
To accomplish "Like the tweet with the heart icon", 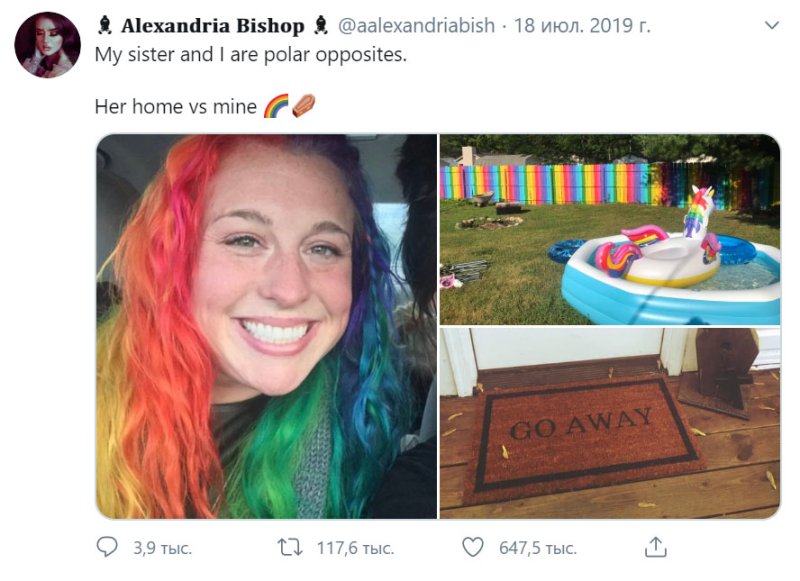I will (472, 547).
